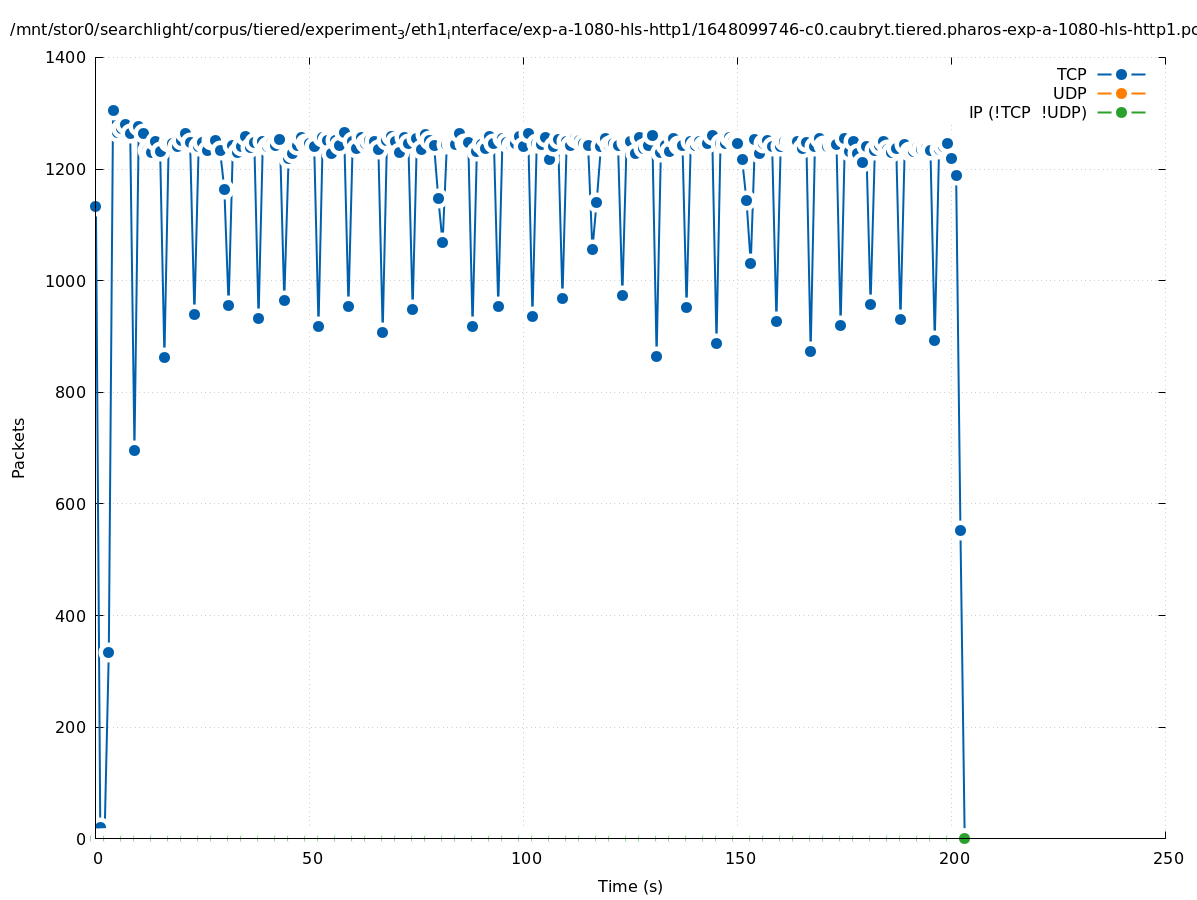The height and width of the screenshot is (900, 1197).
Task: Select the UDP legend label
Action: (x=1069, y=93)
